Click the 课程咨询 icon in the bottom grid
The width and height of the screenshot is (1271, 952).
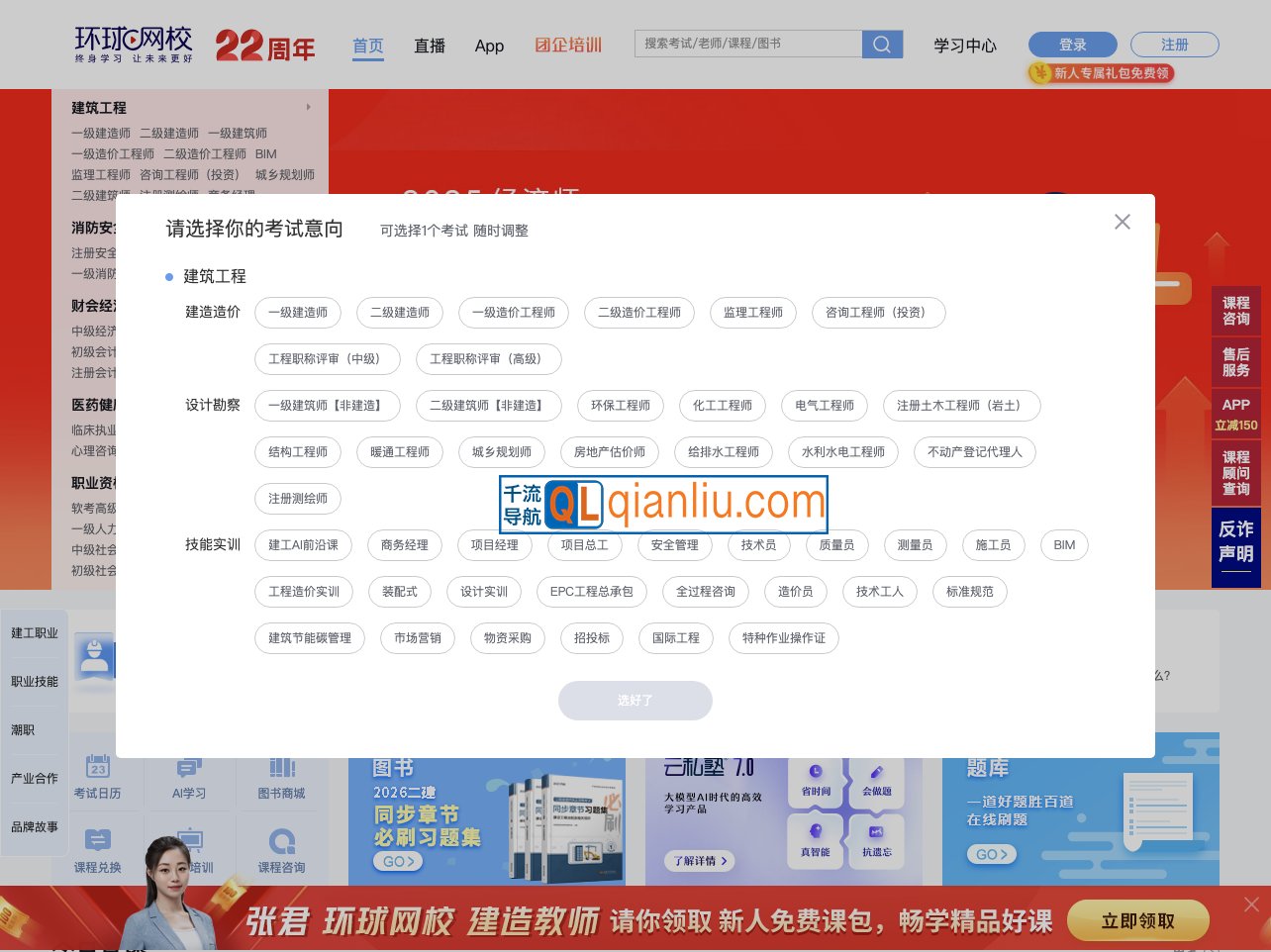tap(281, 840)
